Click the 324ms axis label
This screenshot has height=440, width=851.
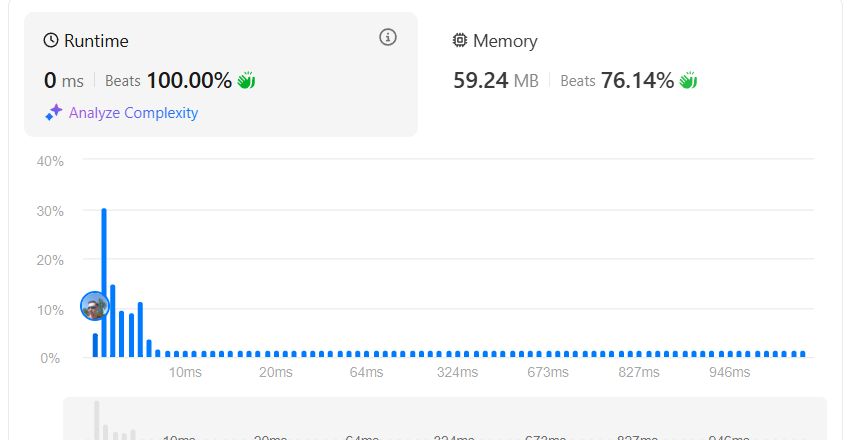(x=457, y=373)
